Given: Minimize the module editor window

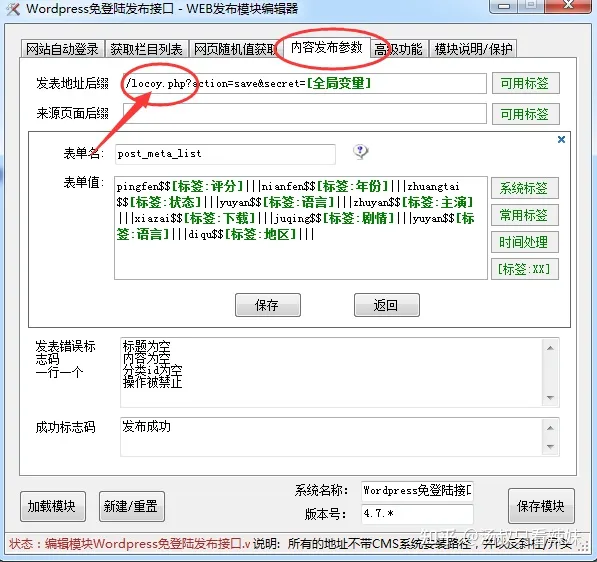Looking at the screenshot, I should pyautogui.click(x=504, y=6).
